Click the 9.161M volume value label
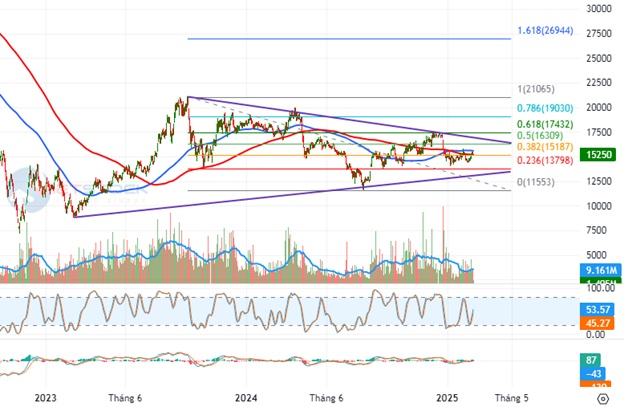Viewport: 624px width, 407px height. [x=601, y=269]
